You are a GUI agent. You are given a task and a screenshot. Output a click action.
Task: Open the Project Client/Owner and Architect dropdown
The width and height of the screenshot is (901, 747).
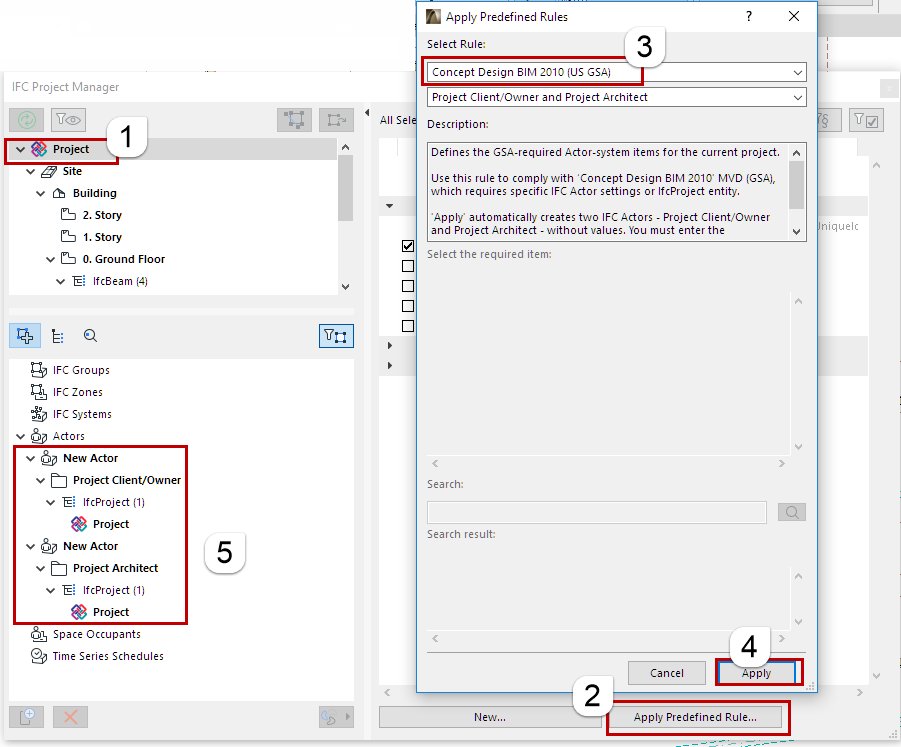(x=617, y=97)
